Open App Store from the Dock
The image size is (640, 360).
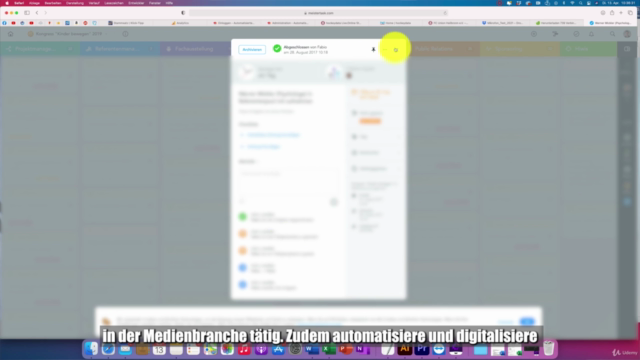pos(278,349)
